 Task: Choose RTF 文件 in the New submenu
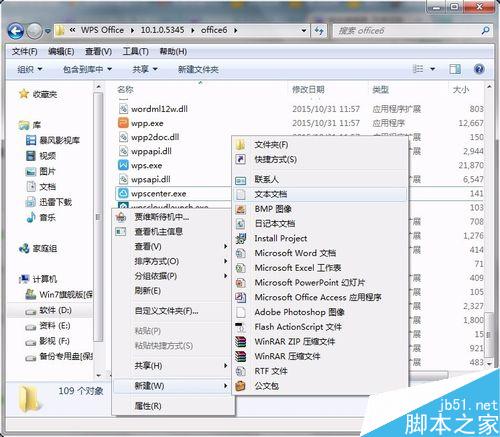[319, 371]
